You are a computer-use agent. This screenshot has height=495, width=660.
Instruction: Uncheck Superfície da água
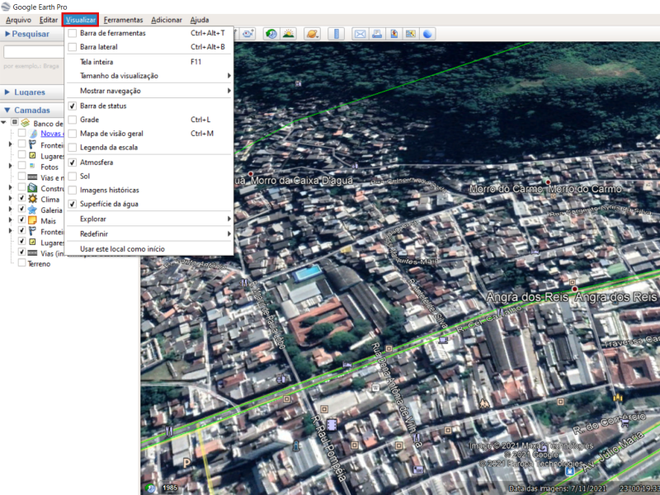(x=72, y=204)
